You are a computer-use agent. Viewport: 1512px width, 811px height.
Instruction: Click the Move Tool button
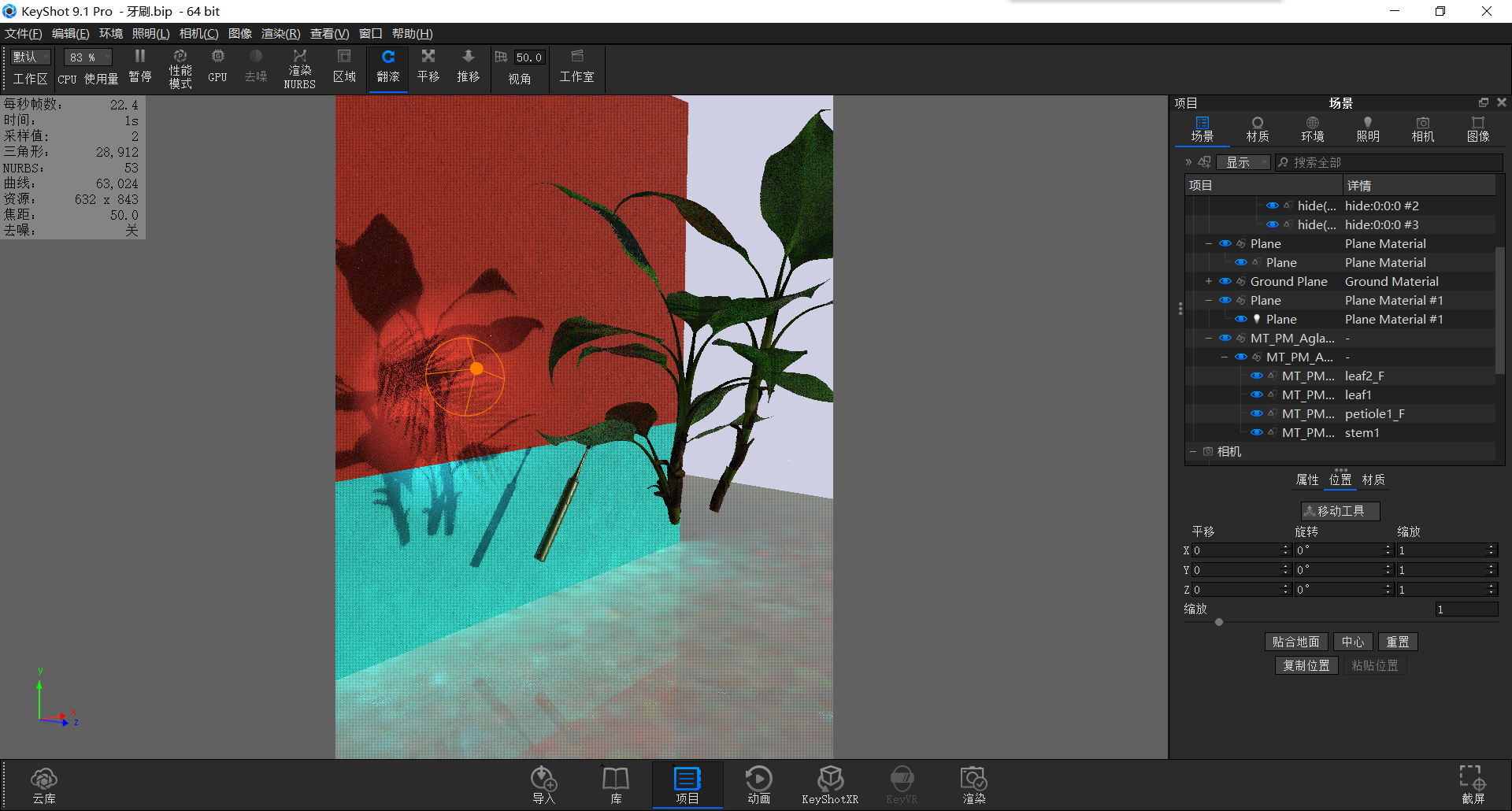click(1340, 511)
